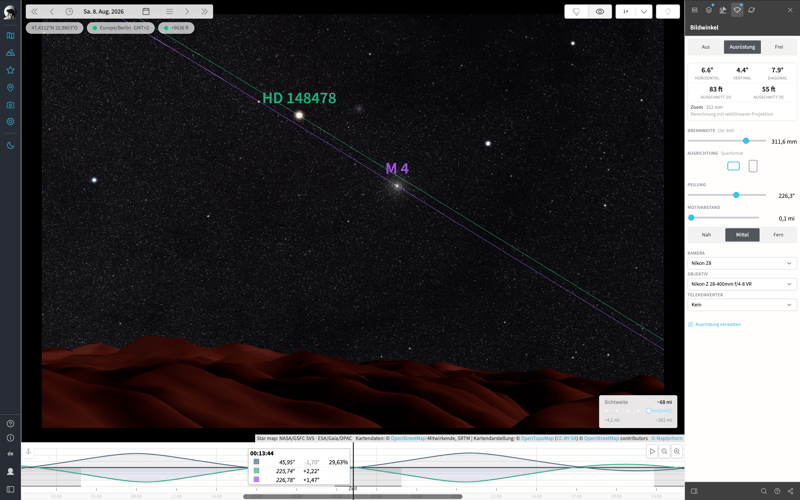This screenshot has height=500, width=800.
Task: Advance to next day with right chevron
Action: 187,11
